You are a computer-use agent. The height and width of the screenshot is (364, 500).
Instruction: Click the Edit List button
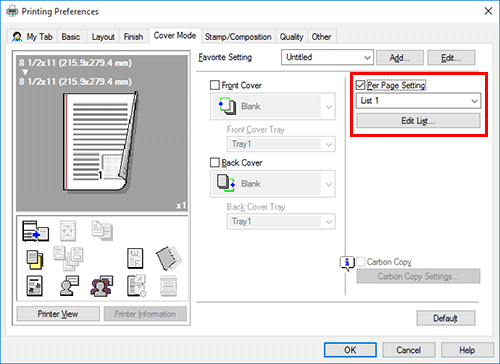(x=418, y=121)
